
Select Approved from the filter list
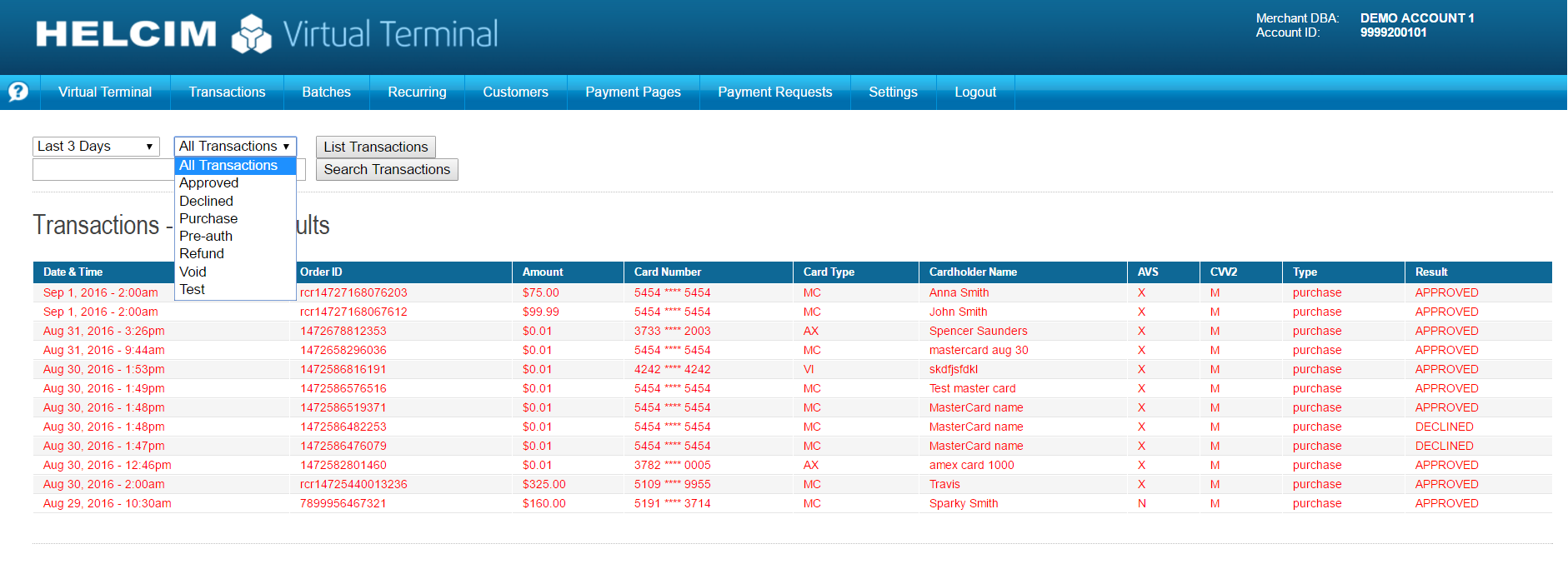pos(208,183)
